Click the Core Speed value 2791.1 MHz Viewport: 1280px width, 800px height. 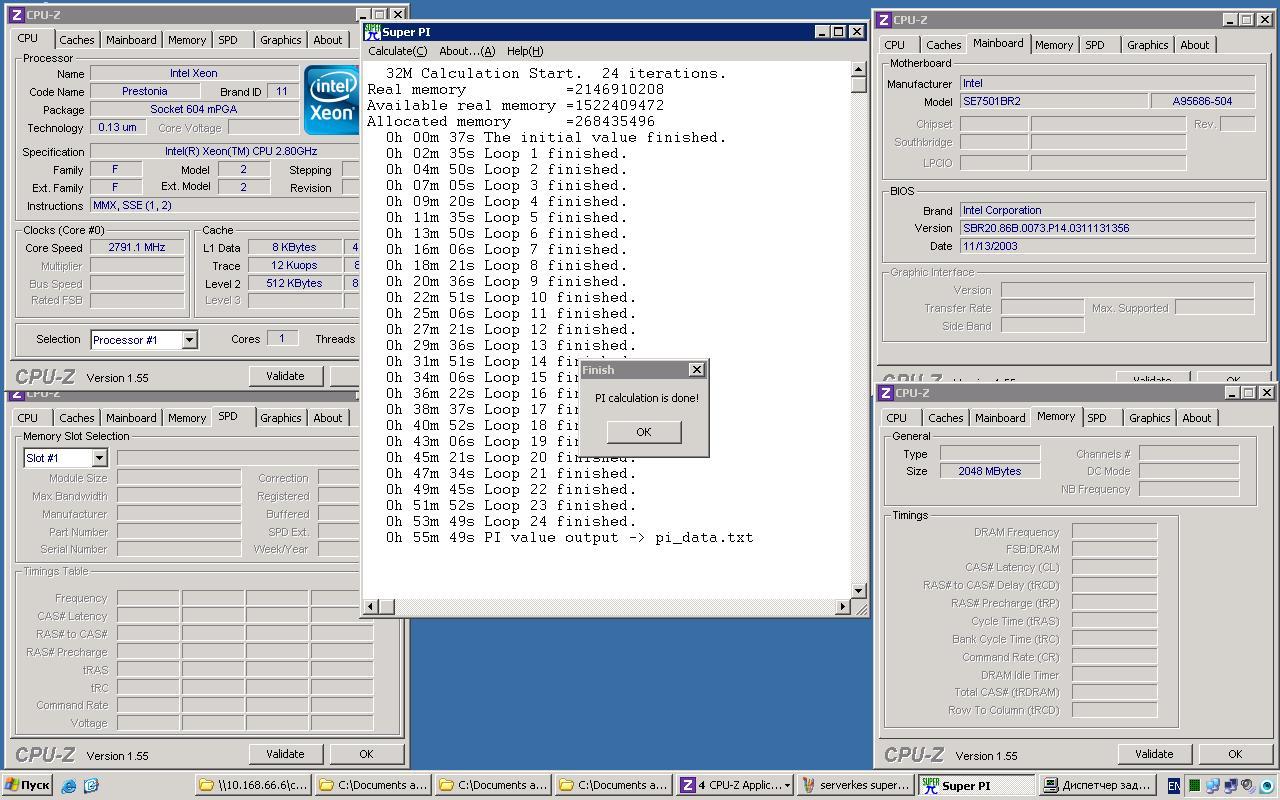pyautogui.click(x=137, y=247)
